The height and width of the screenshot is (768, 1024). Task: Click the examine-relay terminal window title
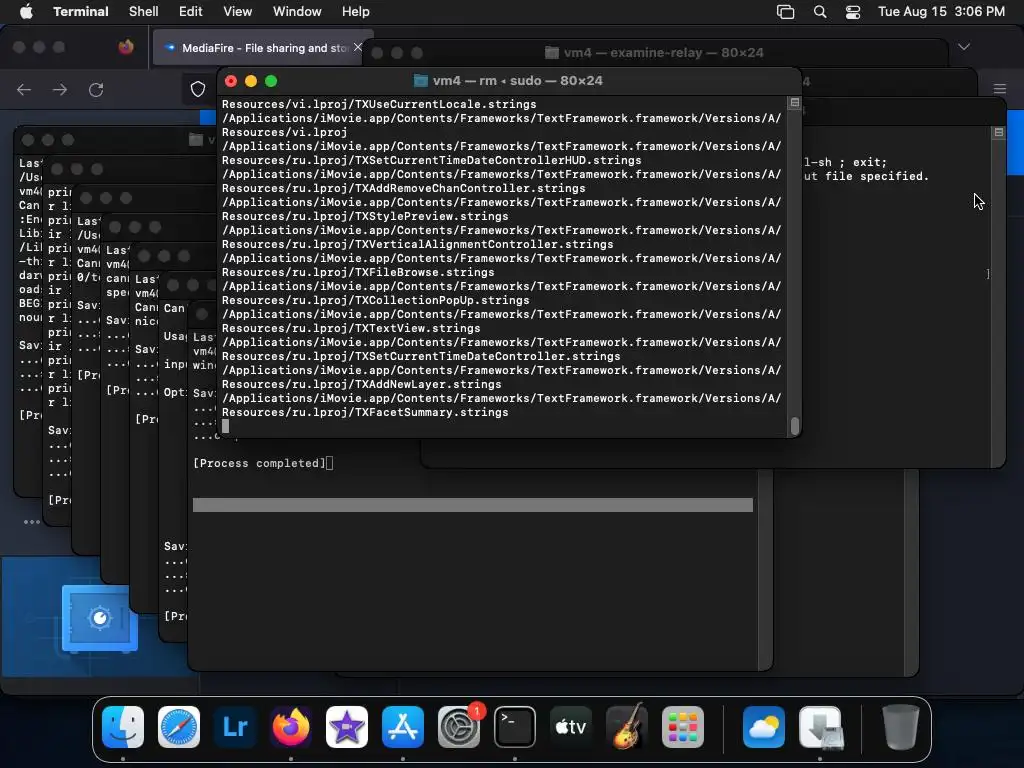[664, 53]
